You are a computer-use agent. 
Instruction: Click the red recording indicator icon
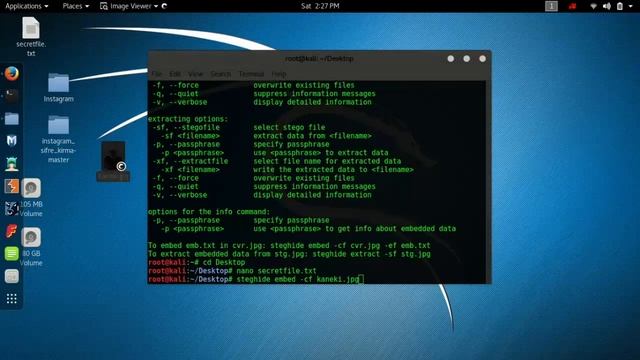coord(573,6)
